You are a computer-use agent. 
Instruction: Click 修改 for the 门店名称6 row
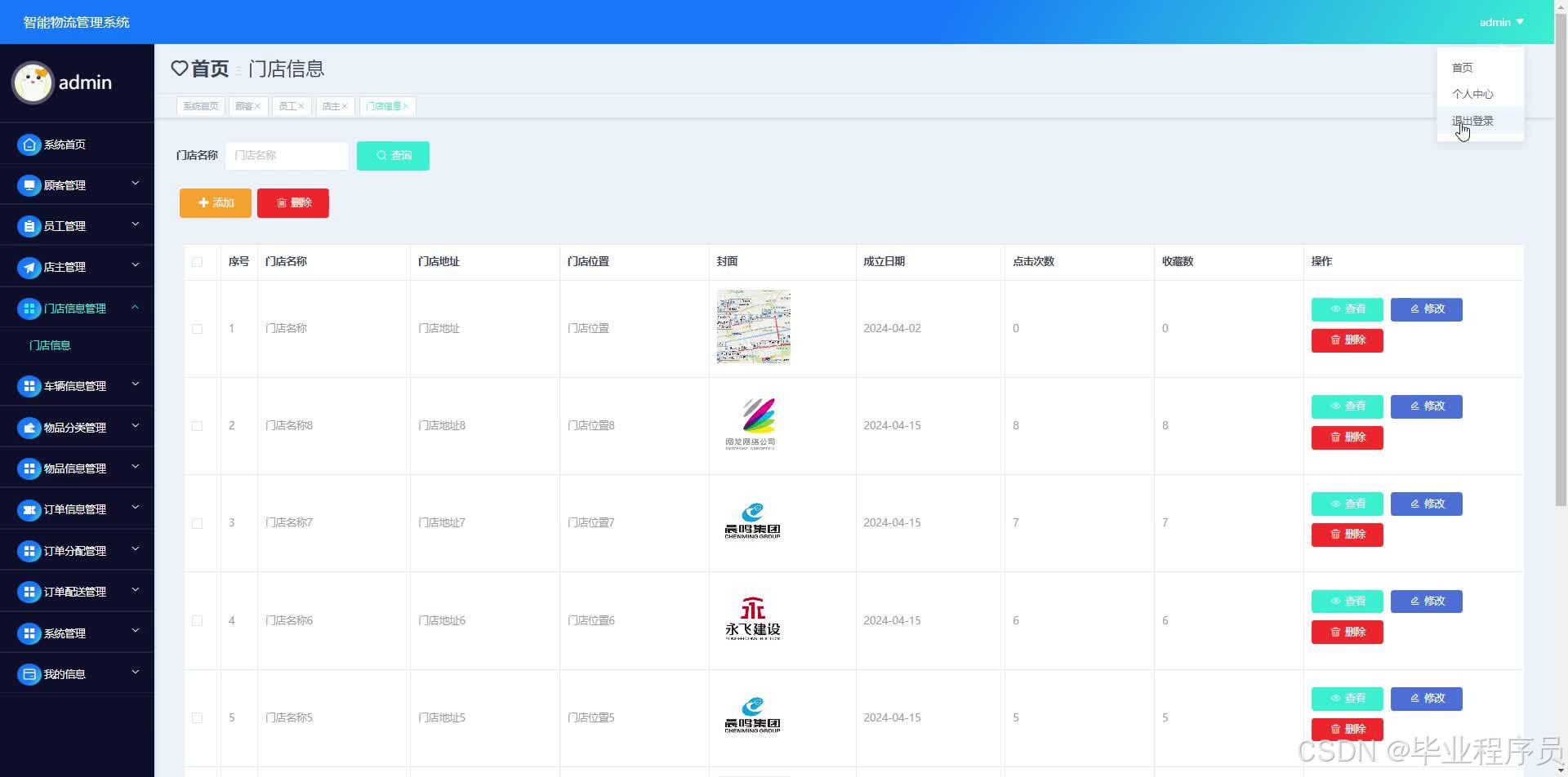[x=1427, y=602]
